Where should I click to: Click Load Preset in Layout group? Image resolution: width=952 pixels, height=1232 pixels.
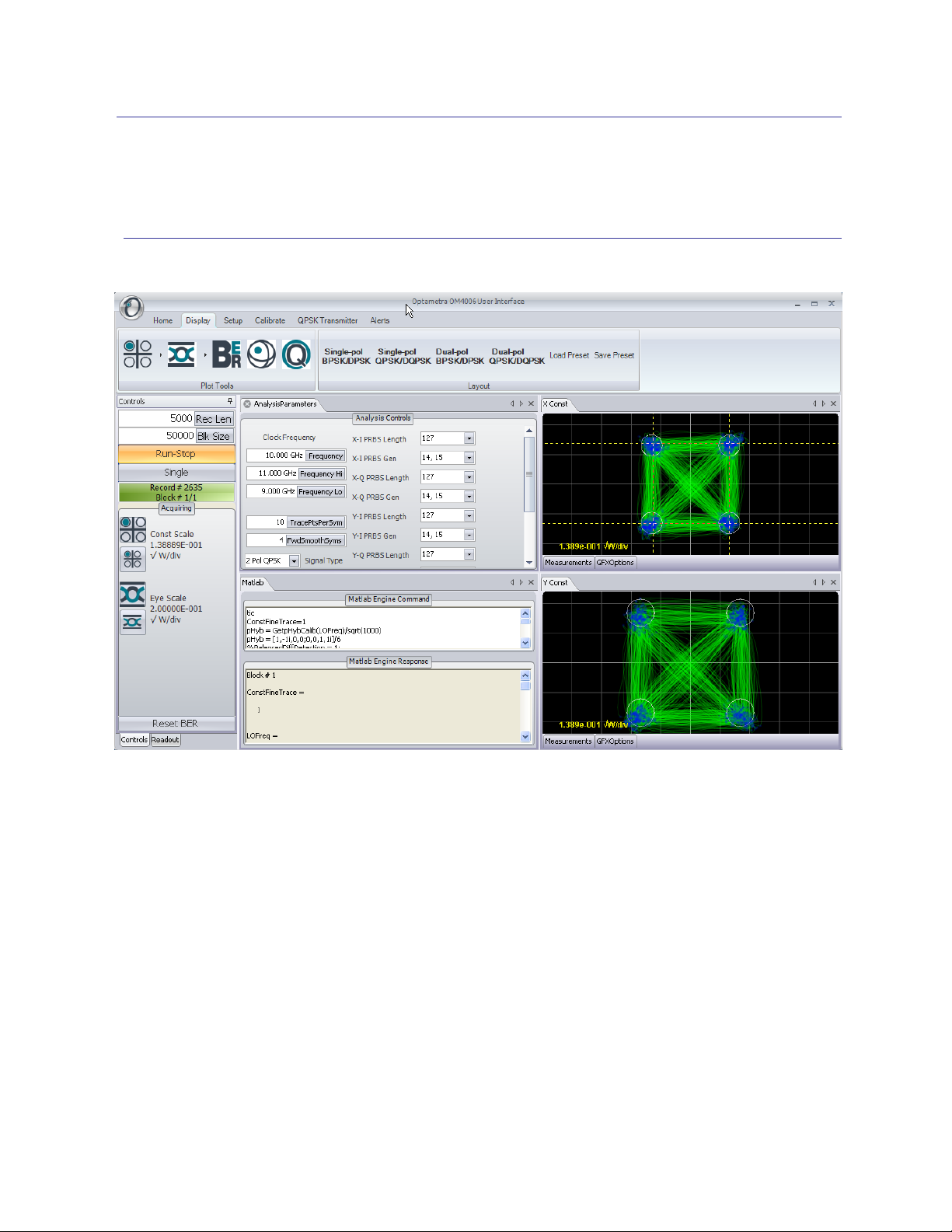coord(569,355)
